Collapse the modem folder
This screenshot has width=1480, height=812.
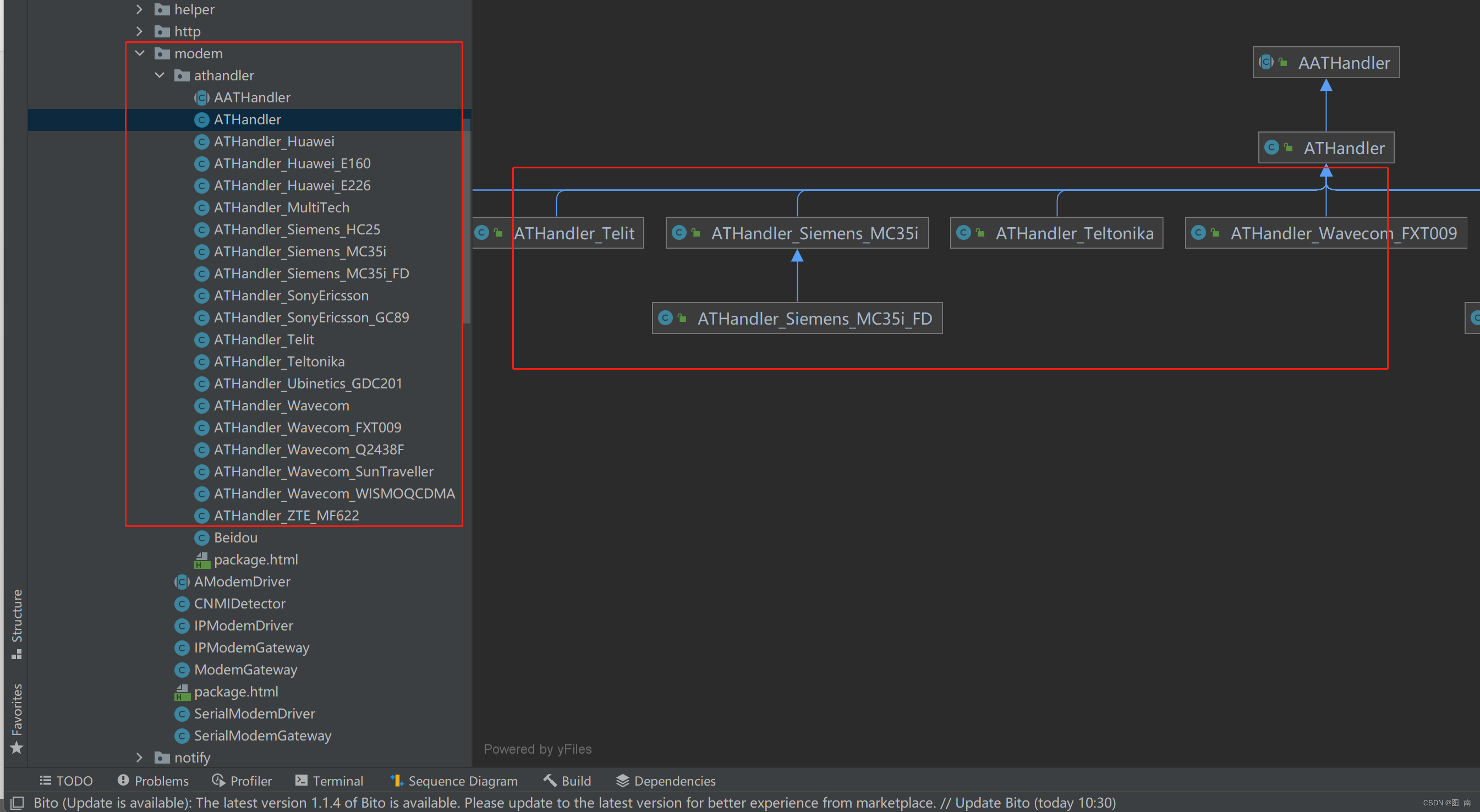[x=140, y=53]
